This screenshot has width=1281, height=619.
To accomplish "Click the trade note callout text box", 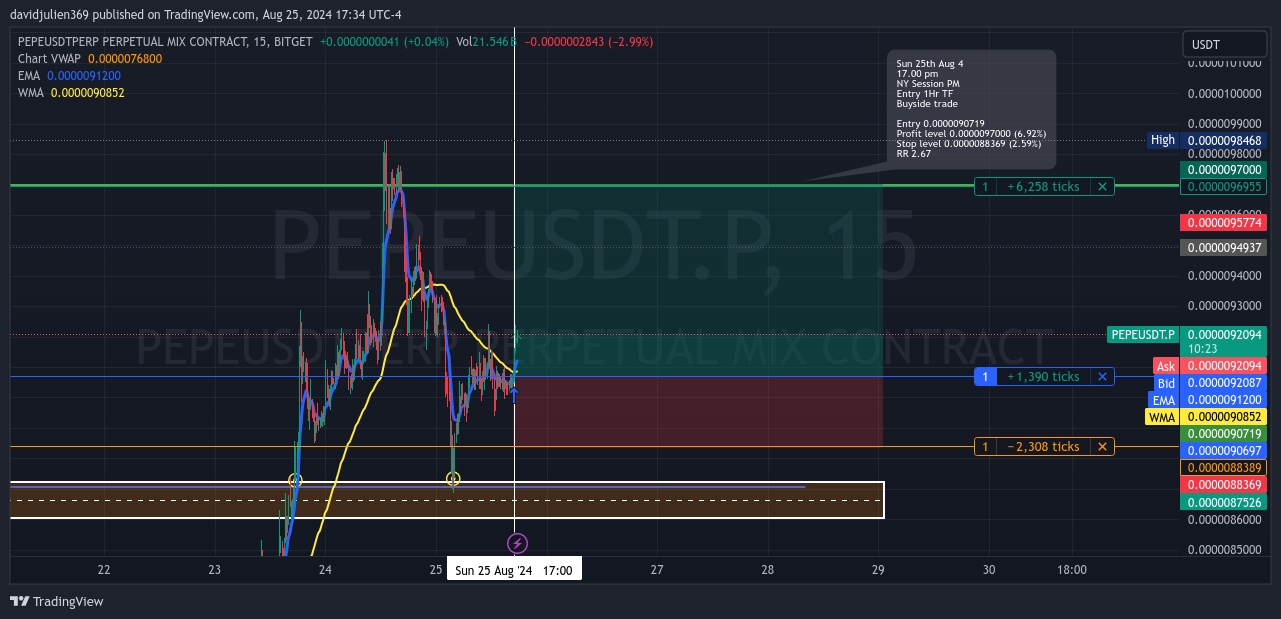I will (970, 109).
